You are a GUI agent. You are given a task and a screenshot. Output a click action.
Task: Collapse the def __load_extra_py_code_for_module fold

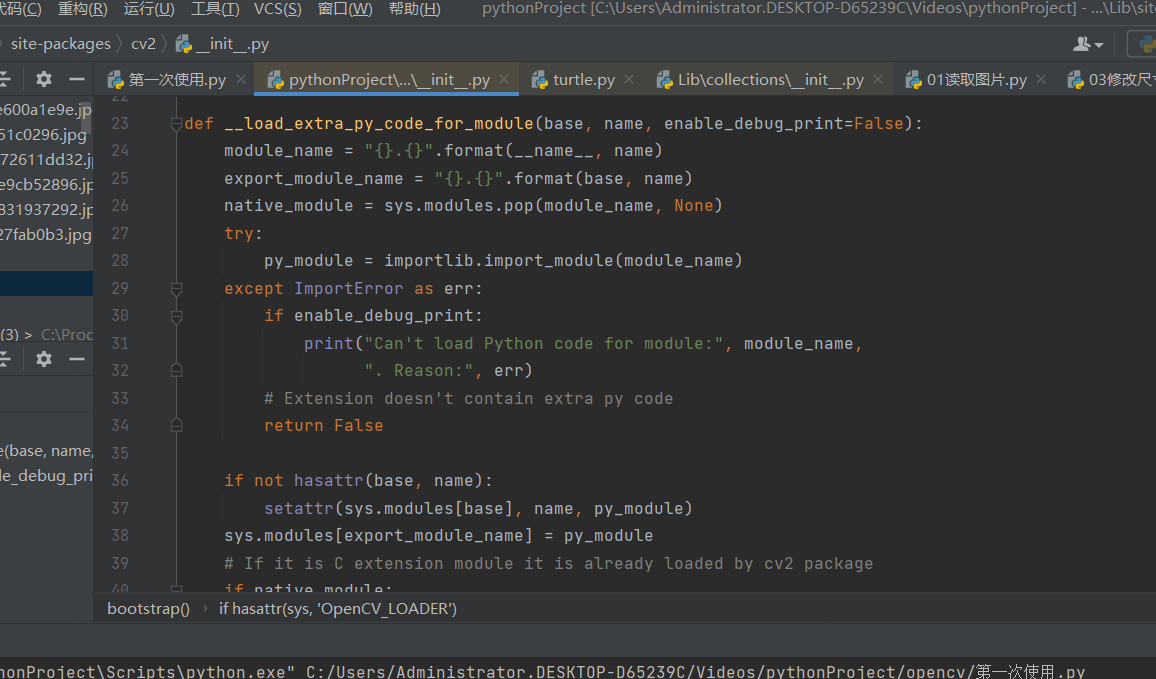pos(176,124)
